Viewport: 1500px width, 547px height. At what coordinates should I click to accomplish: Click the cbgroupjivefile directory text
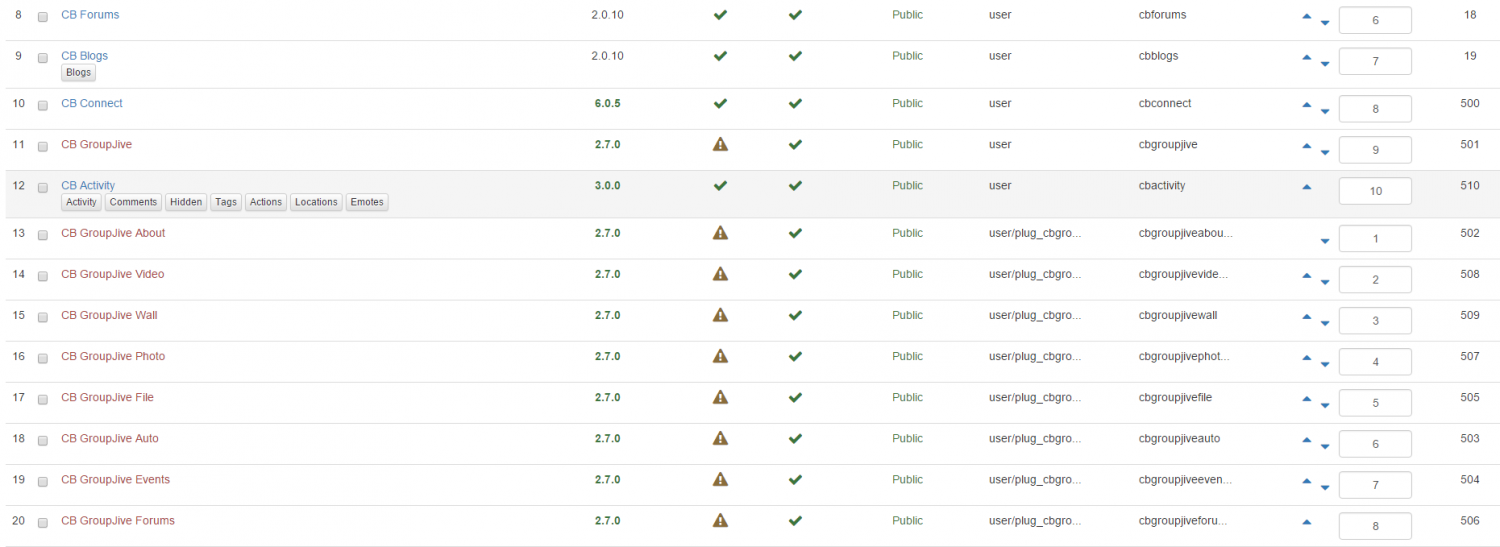(1175, 397)
